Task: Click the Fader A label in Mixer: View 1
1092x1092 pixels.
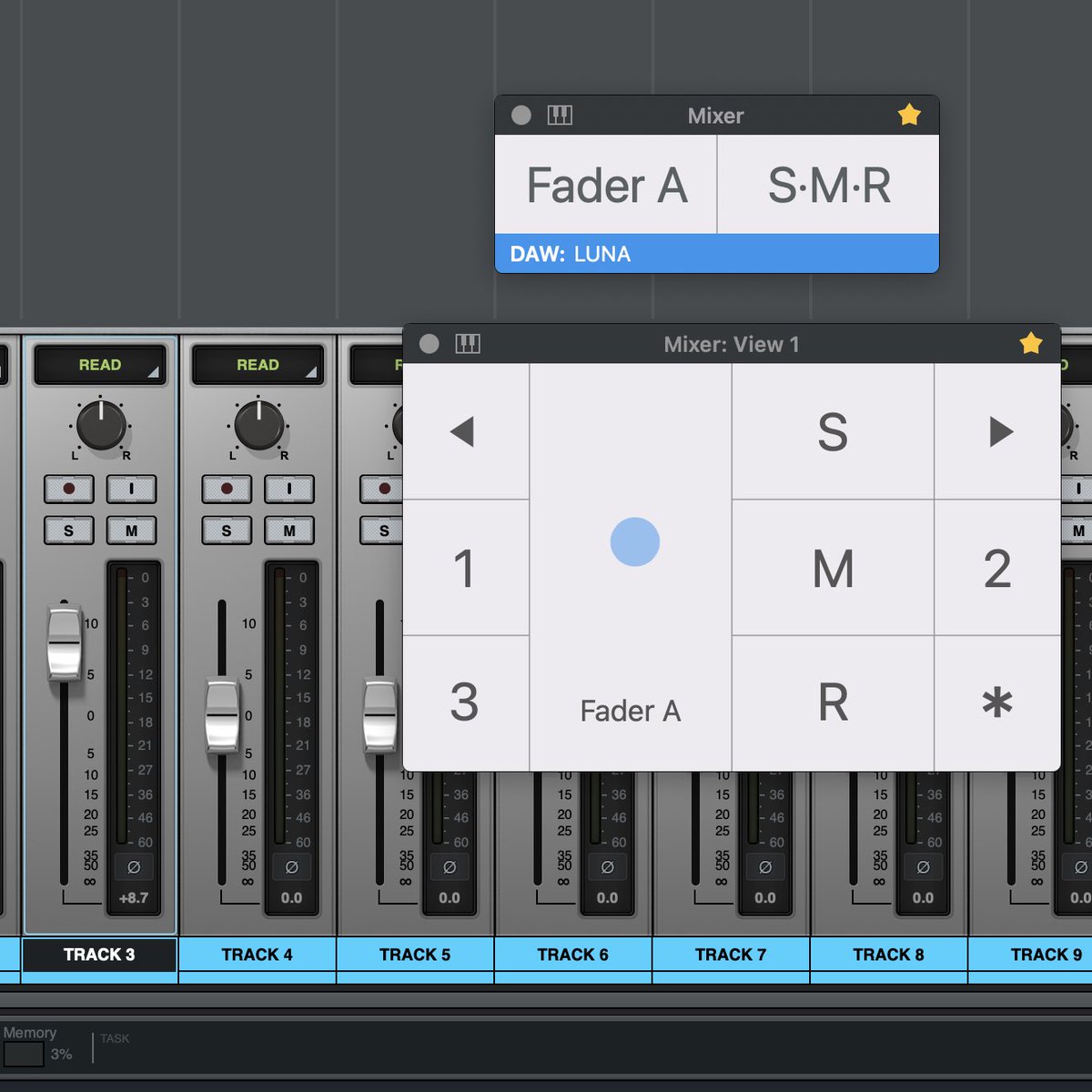Action: (x=631, y=711)
